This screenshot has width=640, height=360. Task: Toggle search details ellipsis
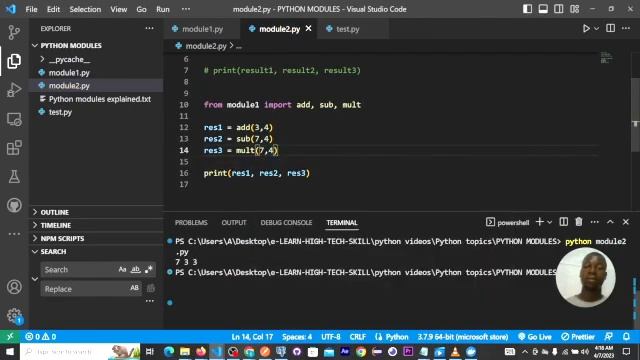point(150,301)
